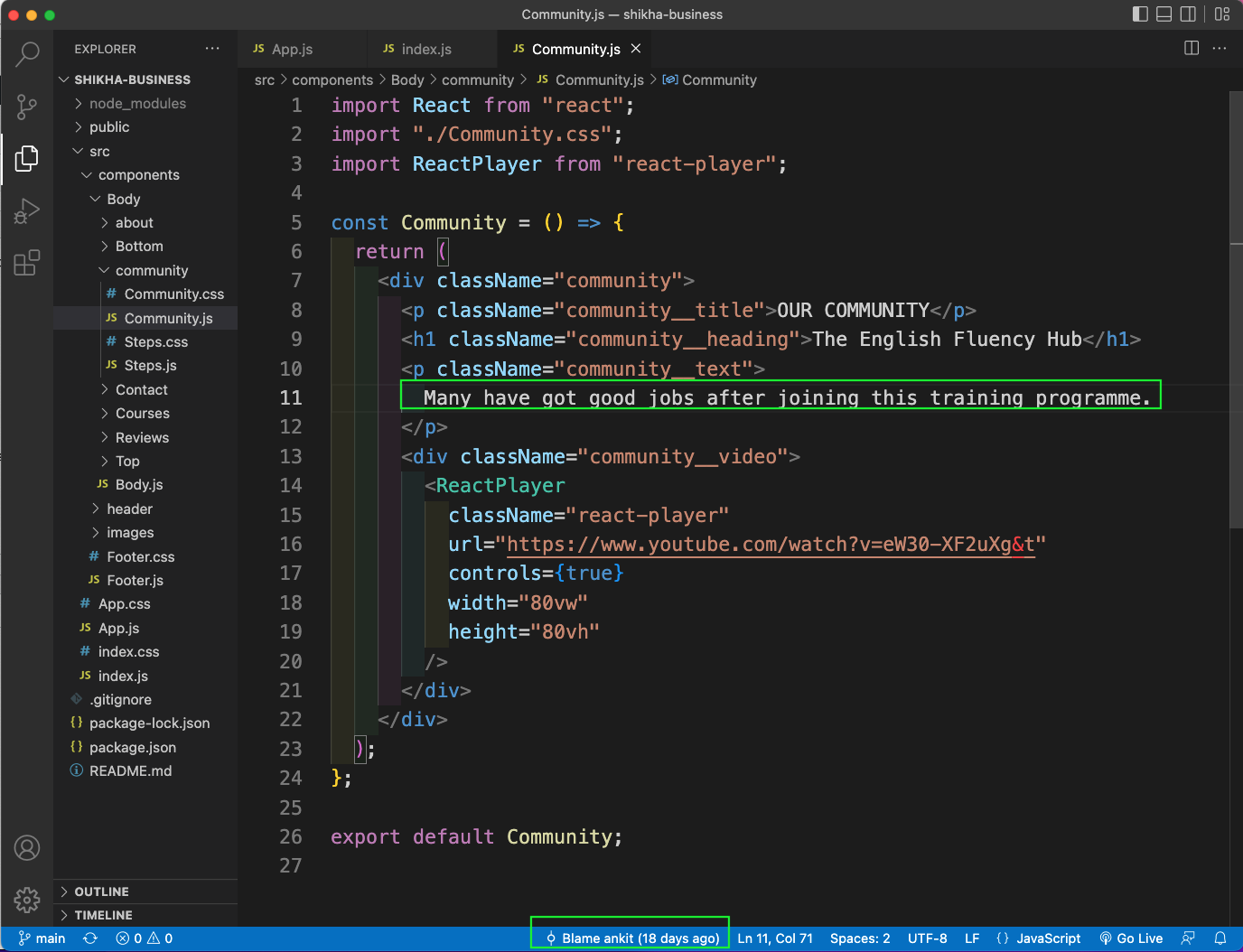Open the Search panel icon
The width and height of the screenshot is (1243, 952).
click(27, 54)
